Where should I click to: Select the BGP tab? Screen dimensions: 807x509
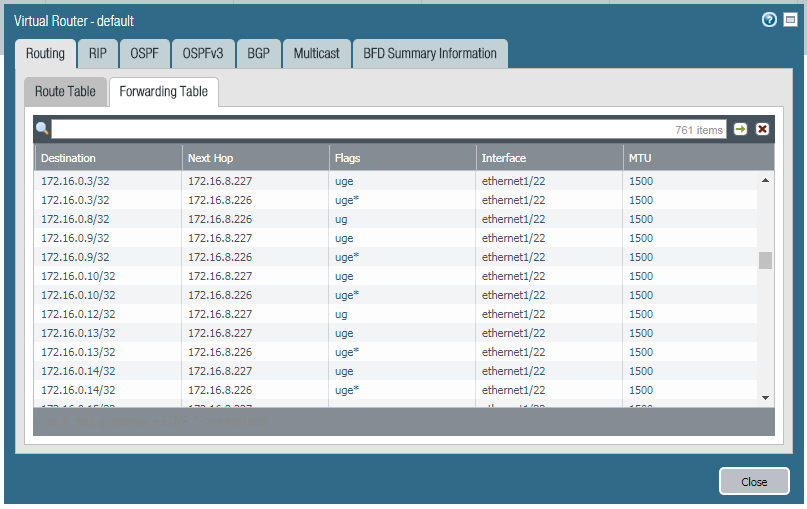tap(259, 54)
